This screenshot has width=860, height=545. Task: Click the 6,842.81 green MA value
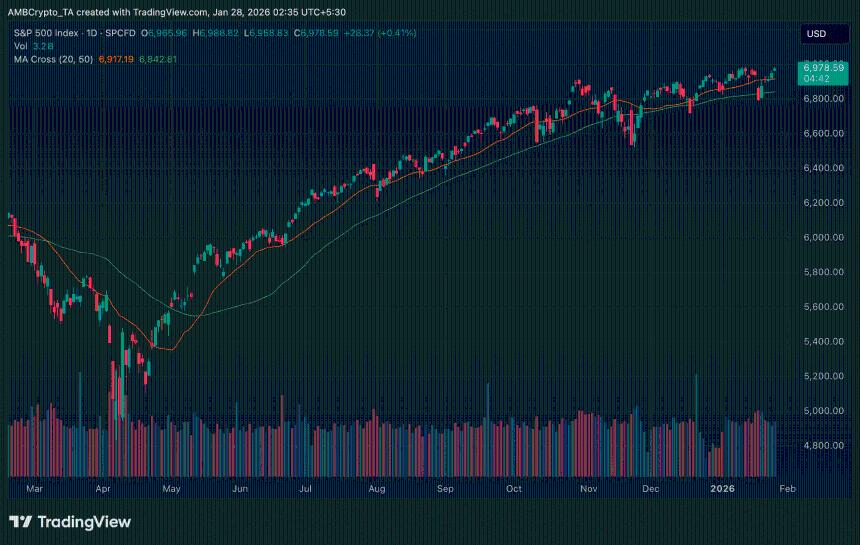tap(156, 59)
